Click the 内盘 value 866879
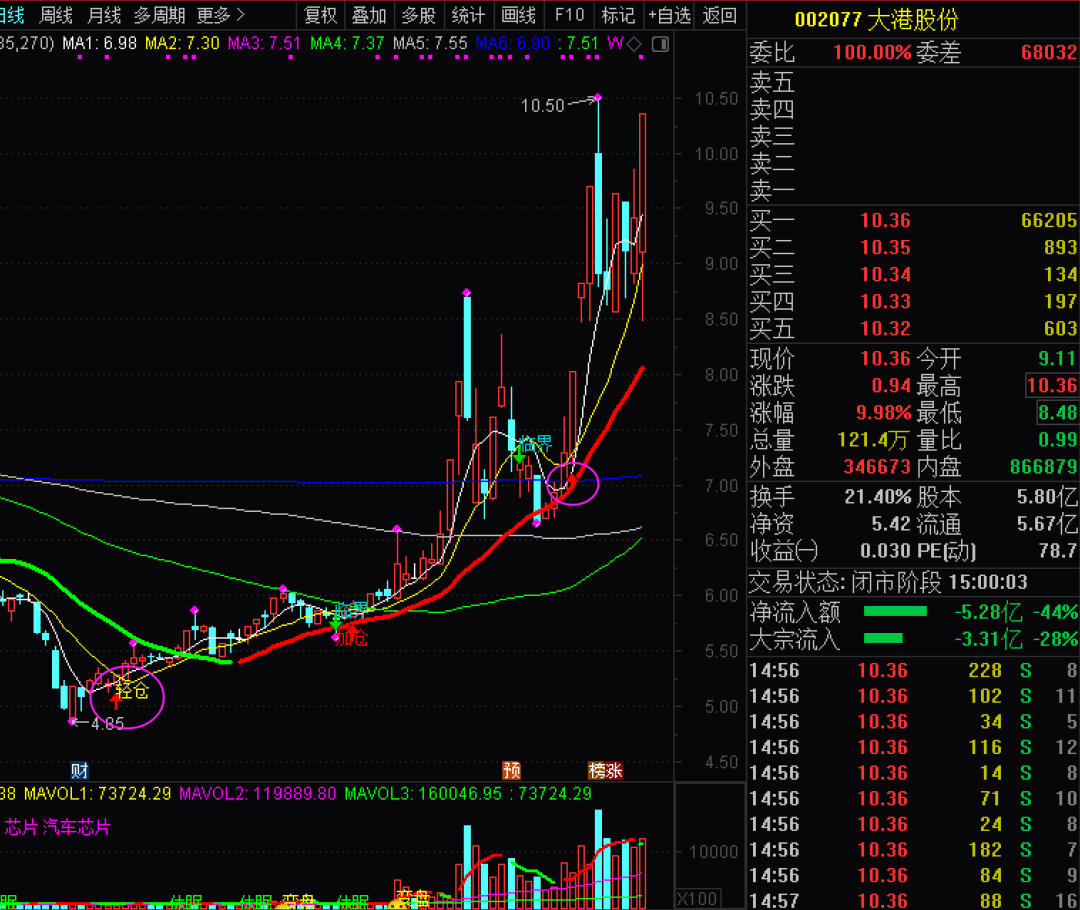Screen dimensions: 1080x910 pos(1043,466)
